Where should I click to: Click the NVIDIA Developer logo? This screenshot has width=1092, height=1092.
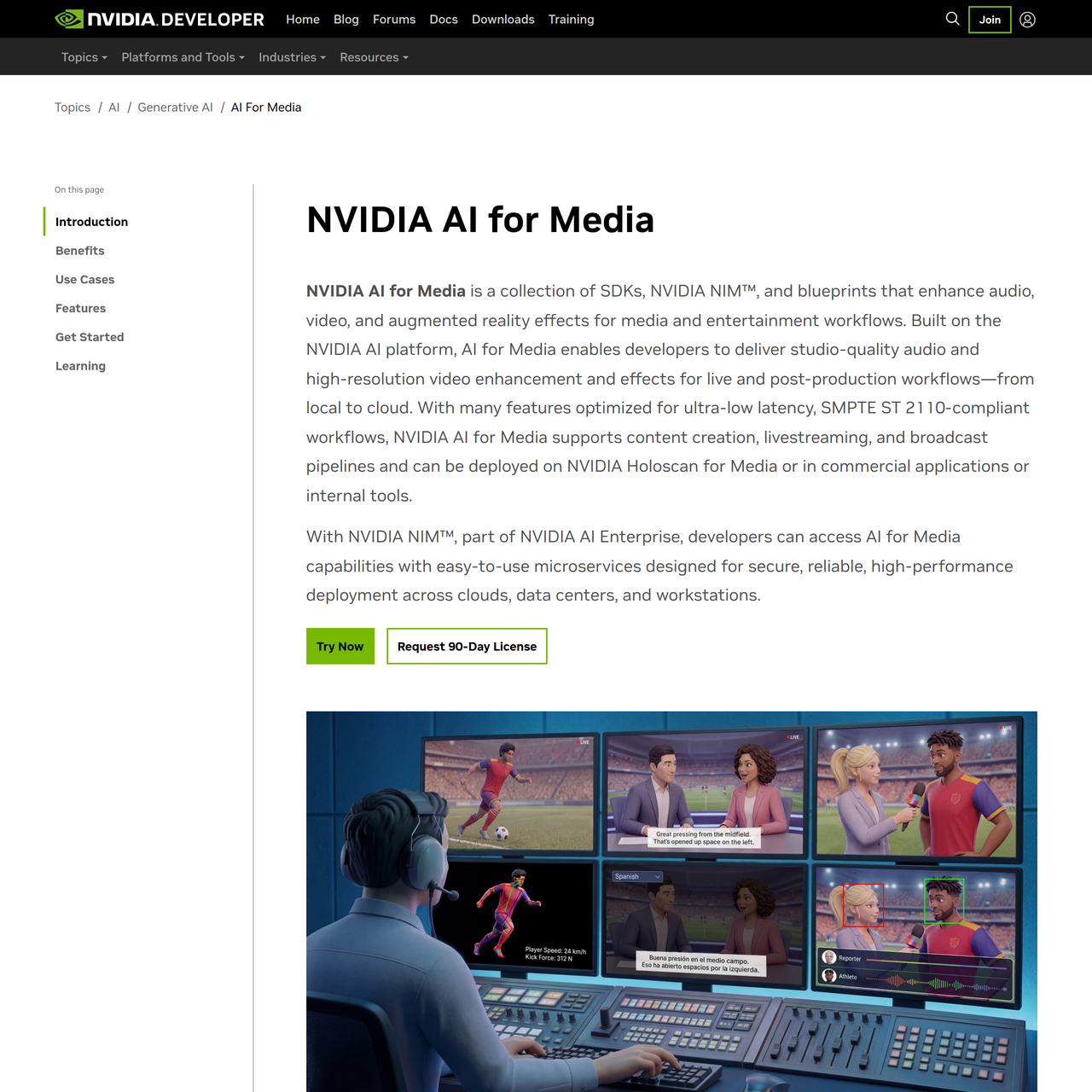(x=160, y=19)
